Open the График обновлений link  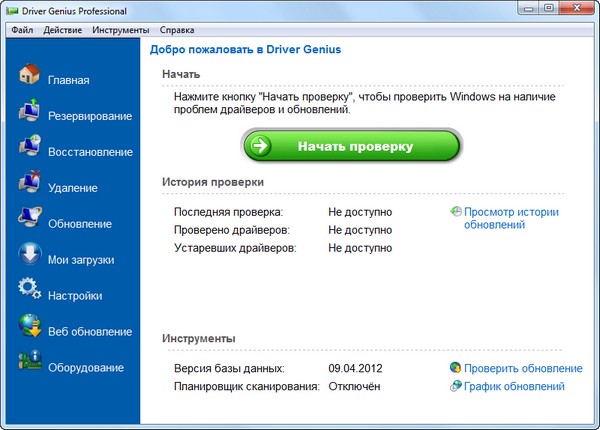[514, 386]
